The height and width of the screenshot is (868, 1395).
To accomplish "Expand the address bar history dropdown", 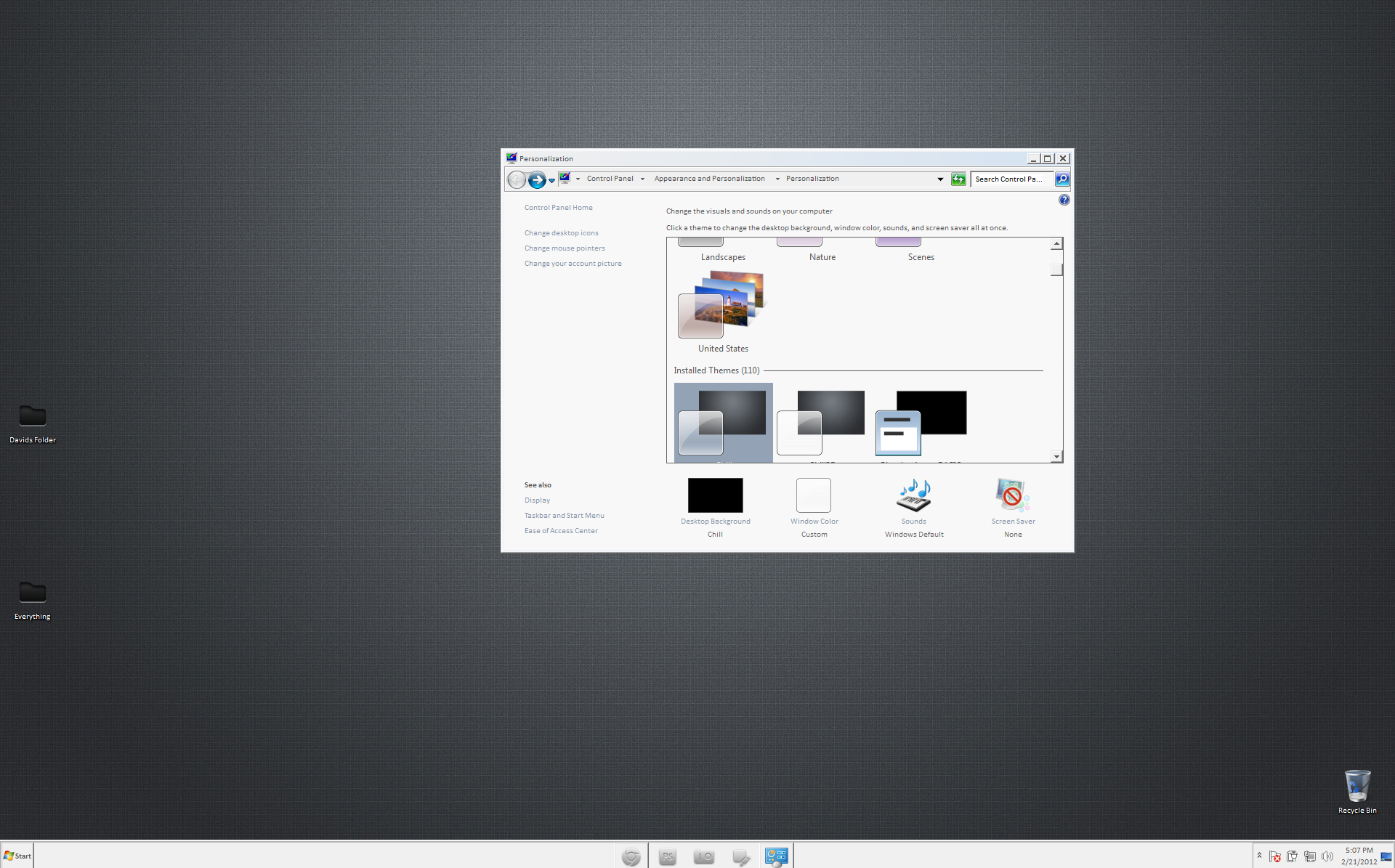I will tap(940, 179).
